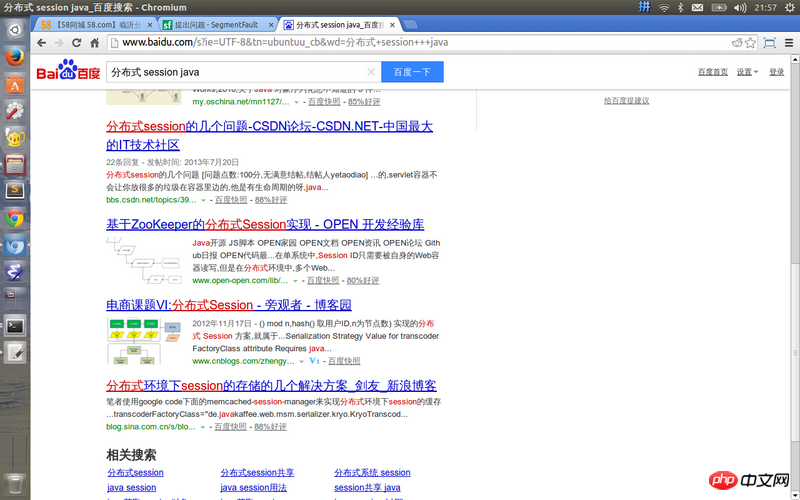Open related search session共享 java
Screen dimensions: 800x500
367,487
